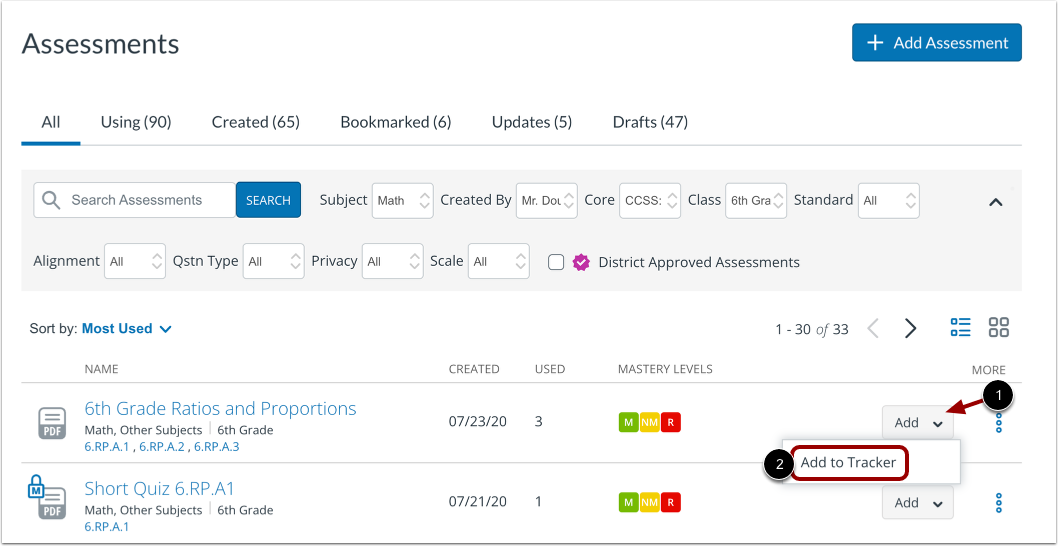Switch to list view icon
Viewport: 1058px width, 546px height.
[x=960, y=328]
